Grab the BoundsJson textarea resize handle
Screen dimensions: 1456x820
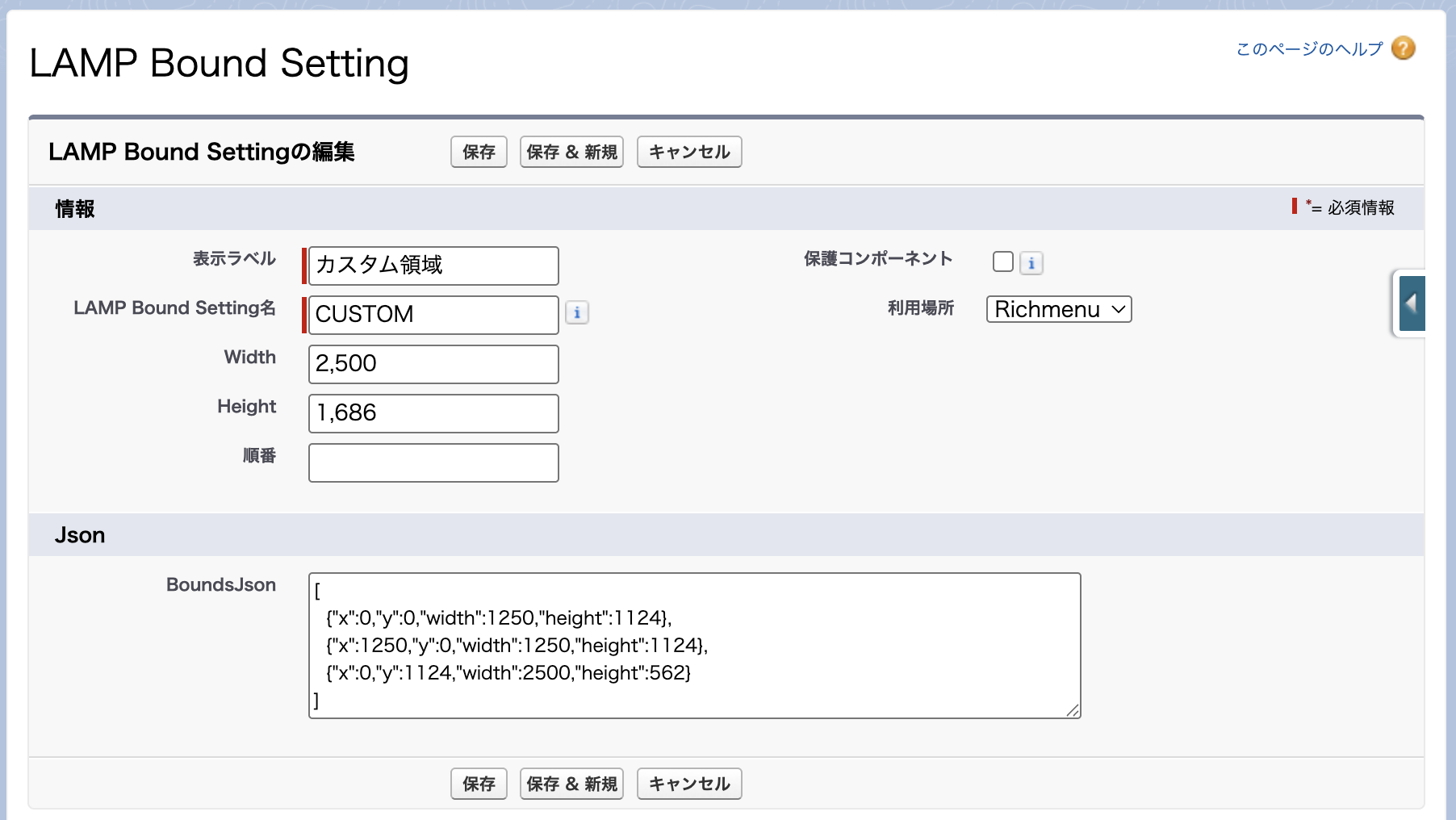(1073, 710)
